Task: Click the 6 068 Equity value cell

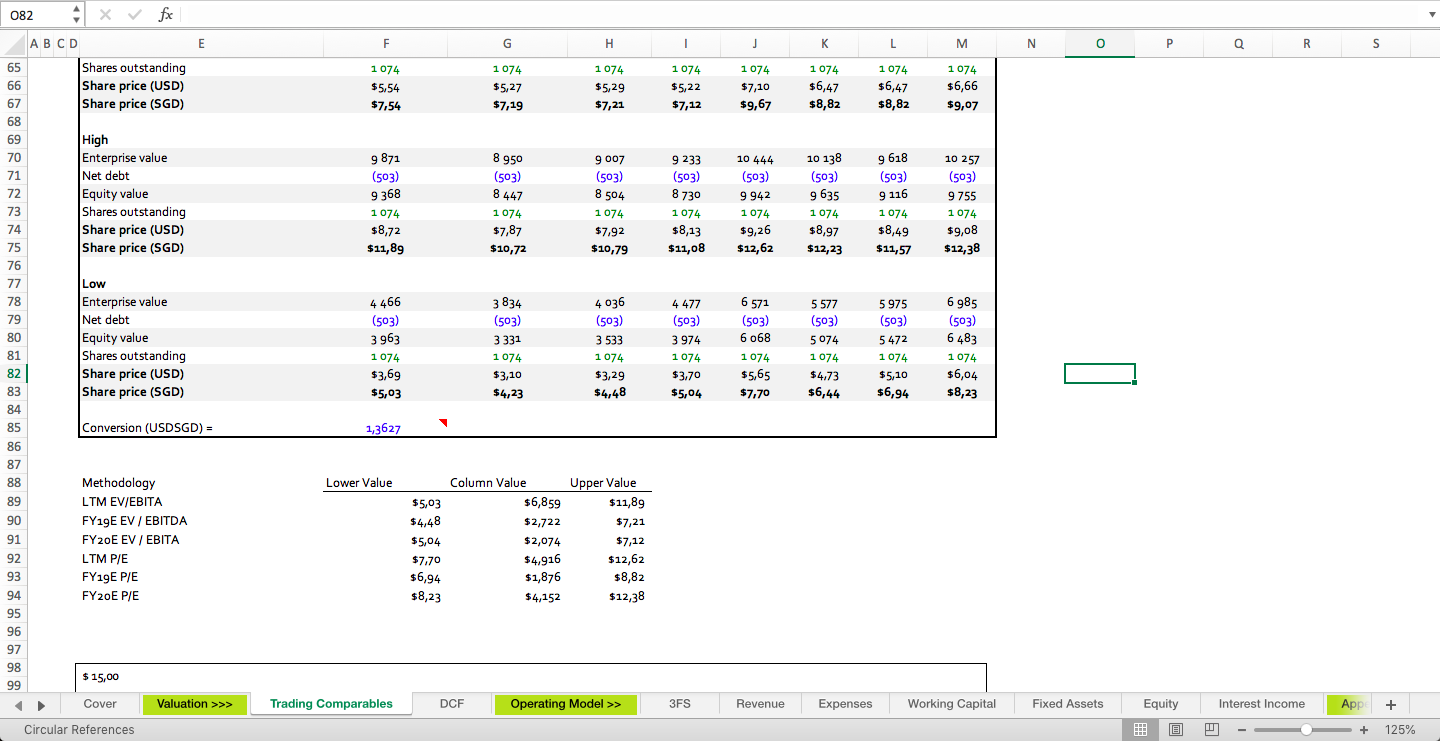Action: 755,339
